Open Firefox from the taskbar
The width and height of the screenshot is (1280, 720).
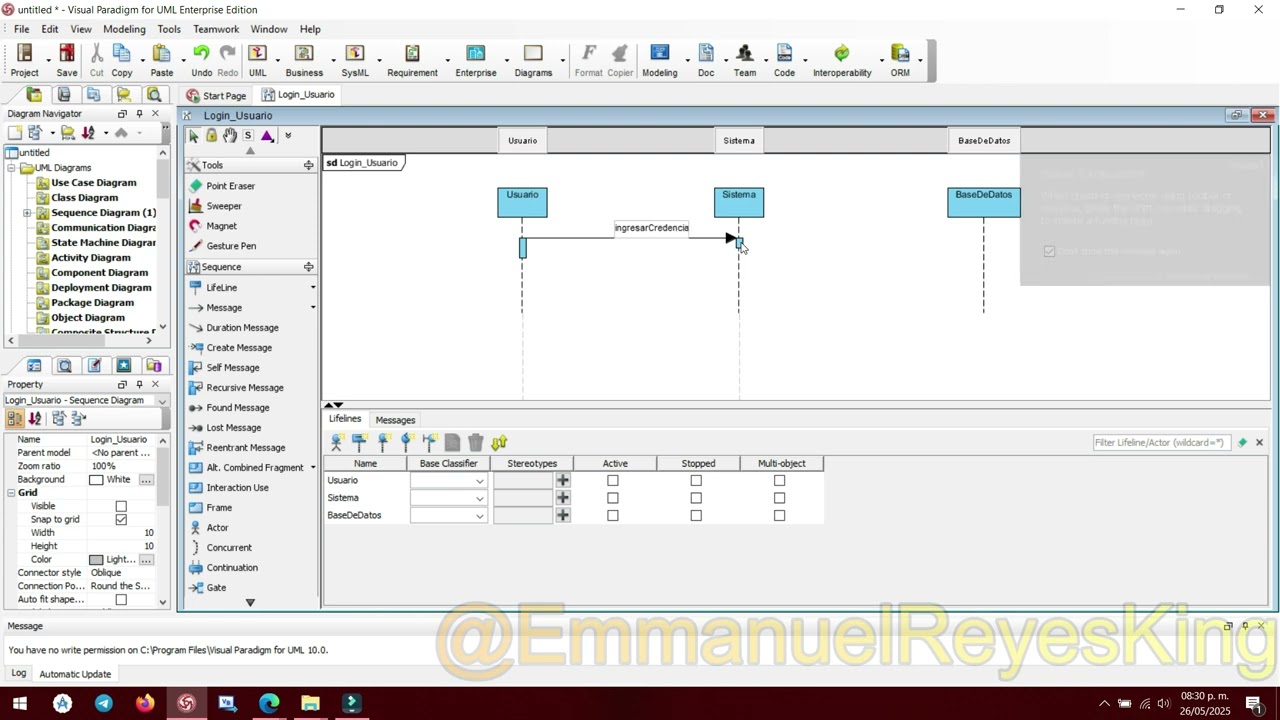click(x=145, y=703)
